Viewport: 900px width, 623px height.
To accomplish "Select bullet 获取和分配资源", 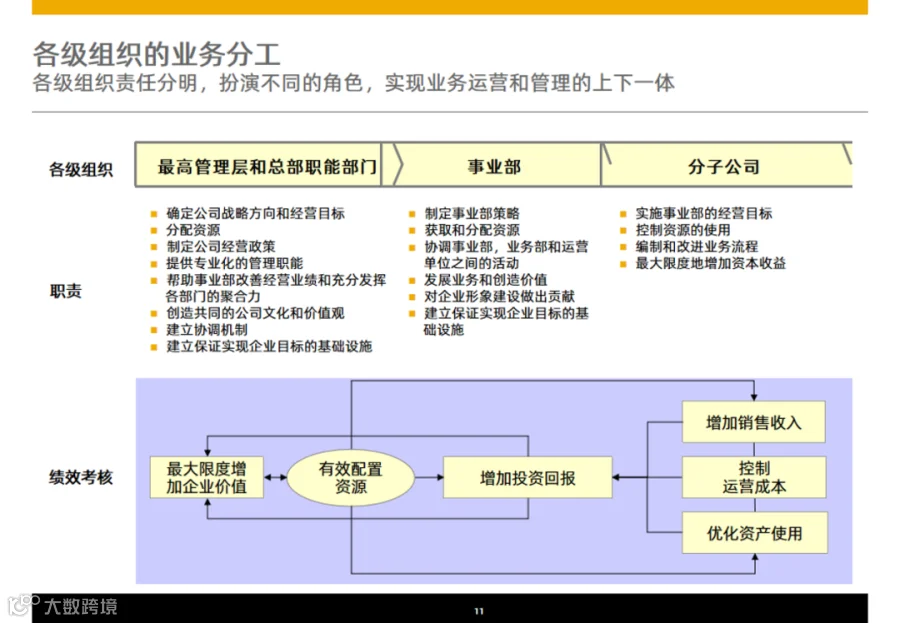I will tap(472, 230).
